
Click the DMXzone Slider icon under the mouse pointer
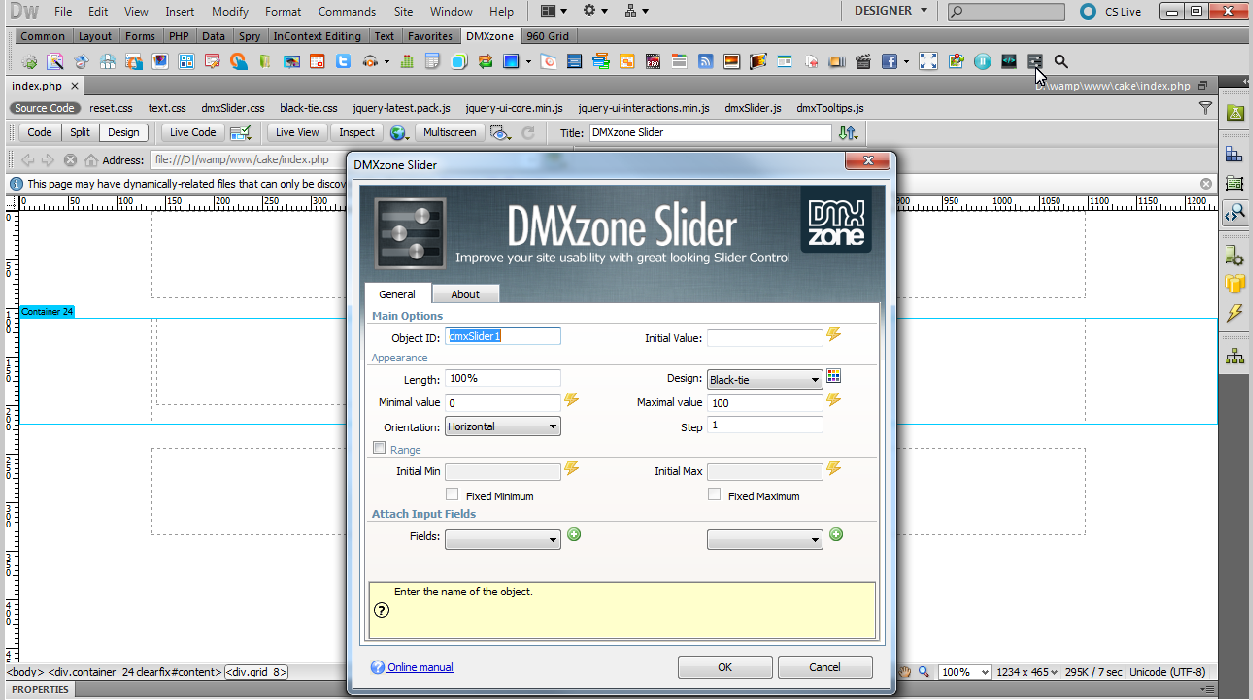coord(1035,61)
